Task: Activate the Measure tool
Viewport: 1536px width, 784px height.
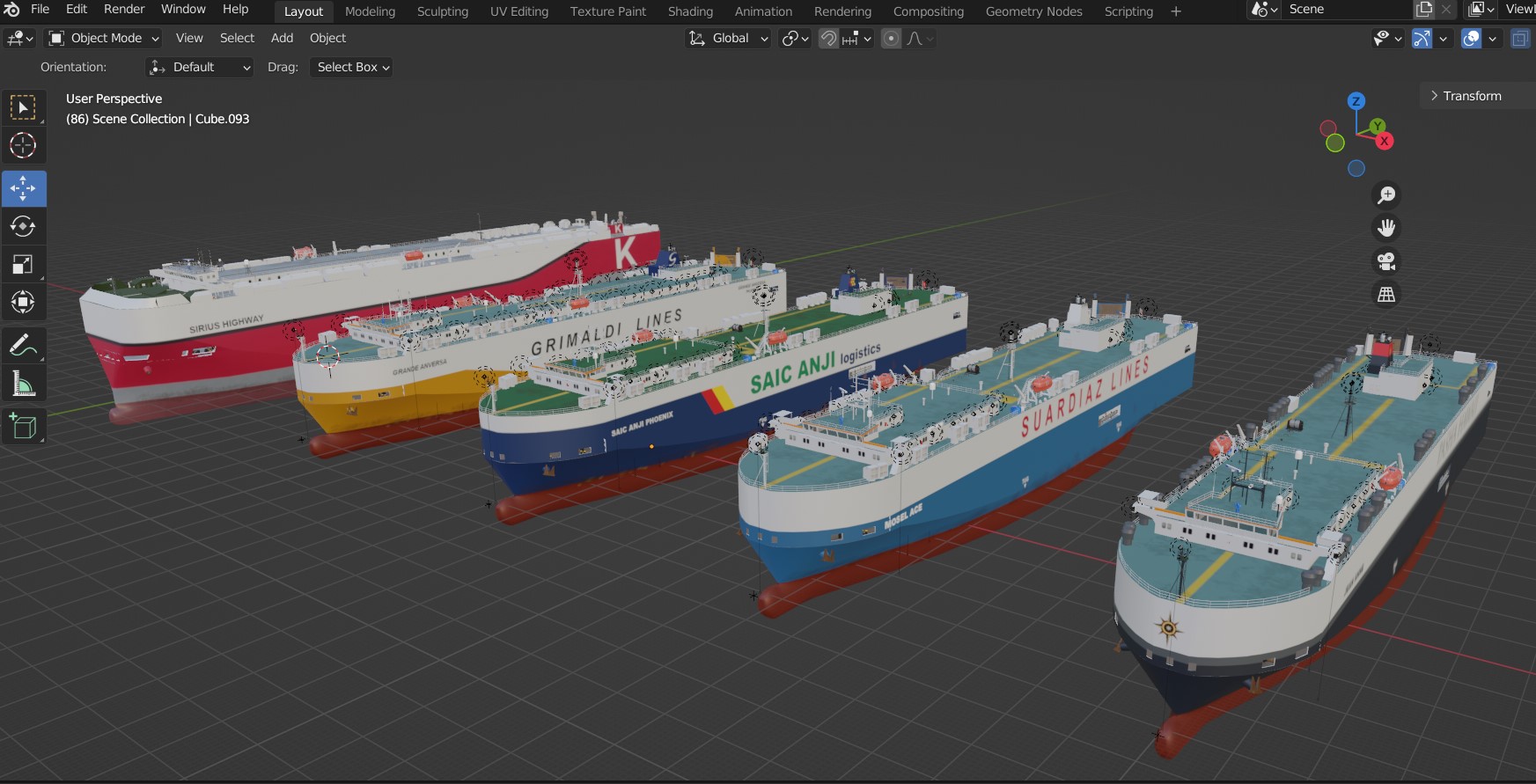Action: (x=23, y=384)
